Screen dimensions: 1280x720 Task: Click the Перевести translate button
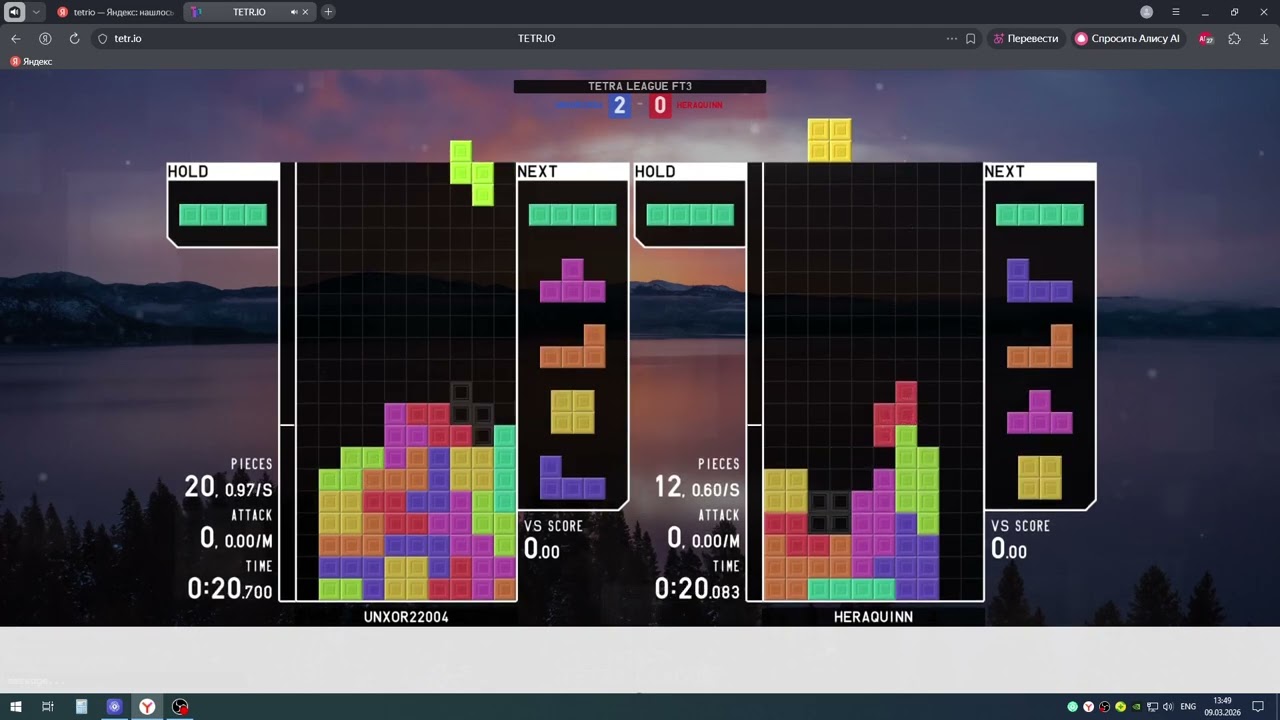point(1026,38)
